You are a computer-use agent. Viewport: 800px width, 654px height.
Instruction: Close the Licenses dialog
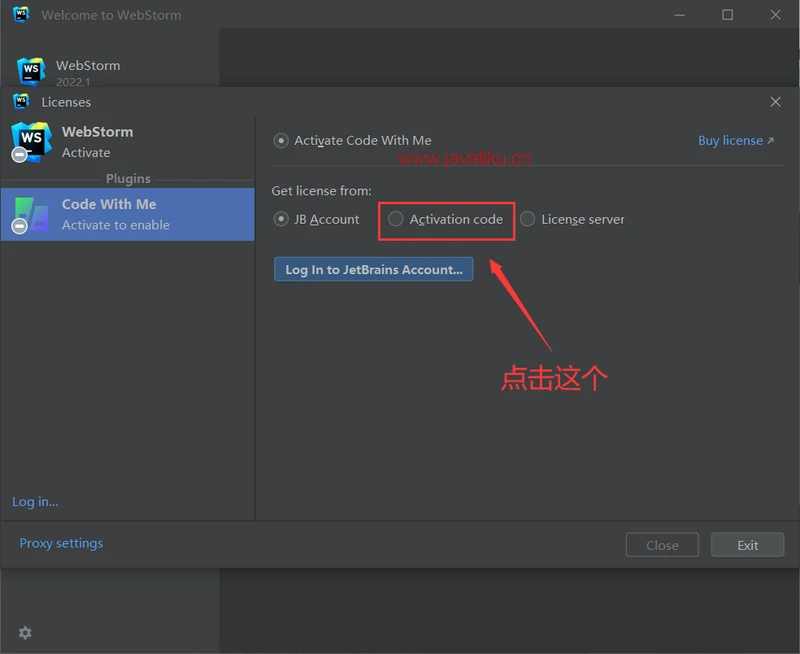pyautogui.click(x=775, y=101)
